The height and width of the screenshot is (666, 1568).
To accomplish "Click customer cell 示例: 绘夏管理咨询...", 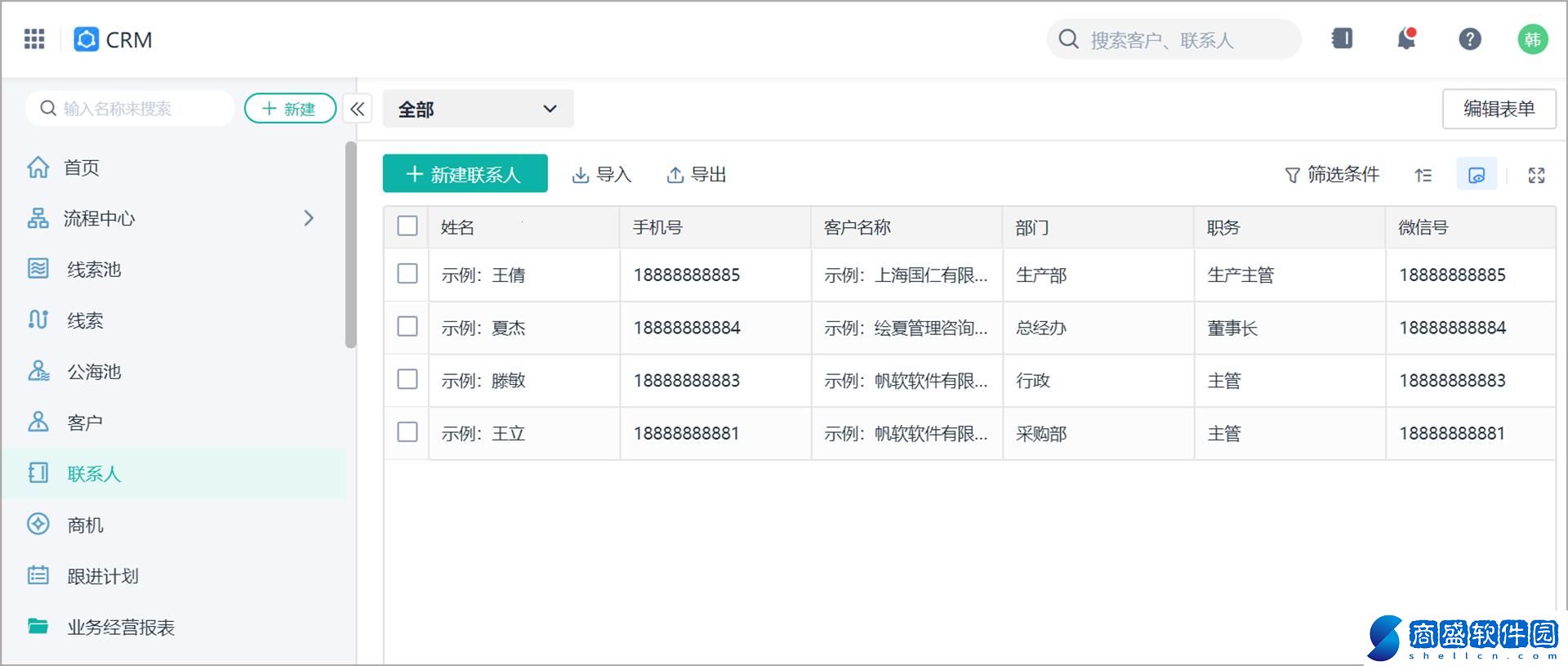I will pos(906,328).
